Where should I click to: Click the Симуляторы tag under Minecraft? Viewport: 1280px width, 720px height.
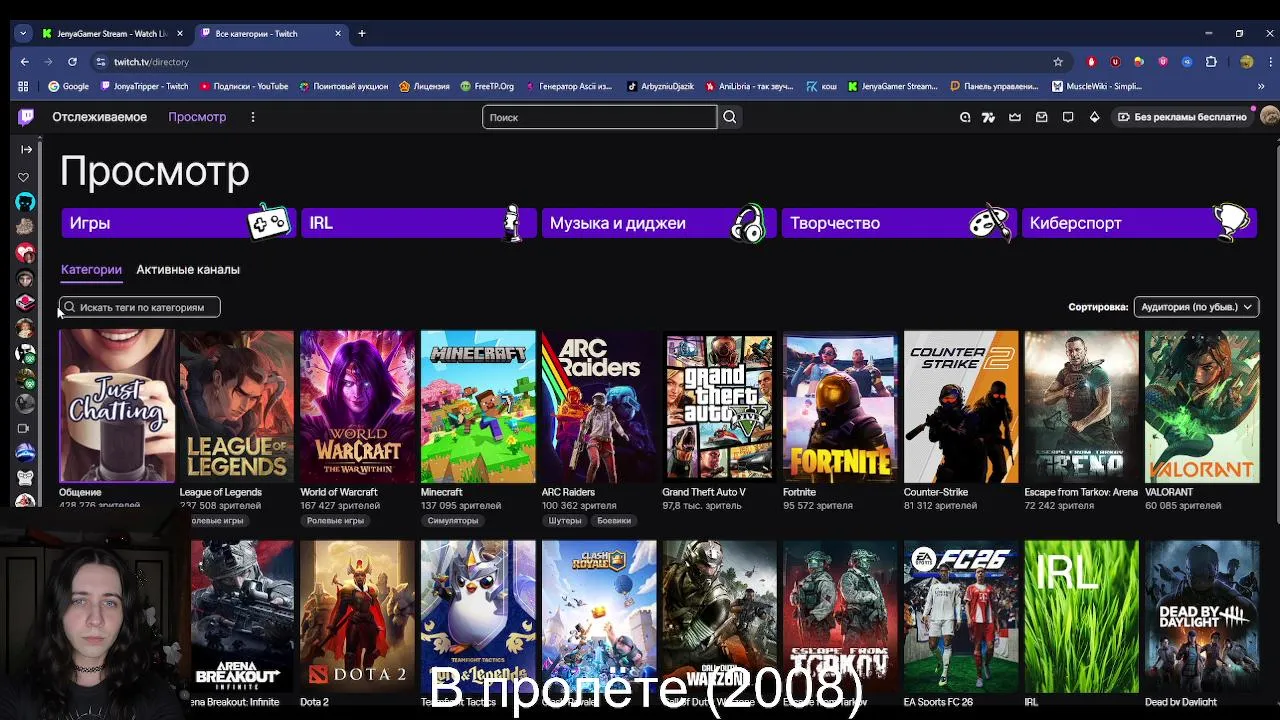tap(453, 521)
